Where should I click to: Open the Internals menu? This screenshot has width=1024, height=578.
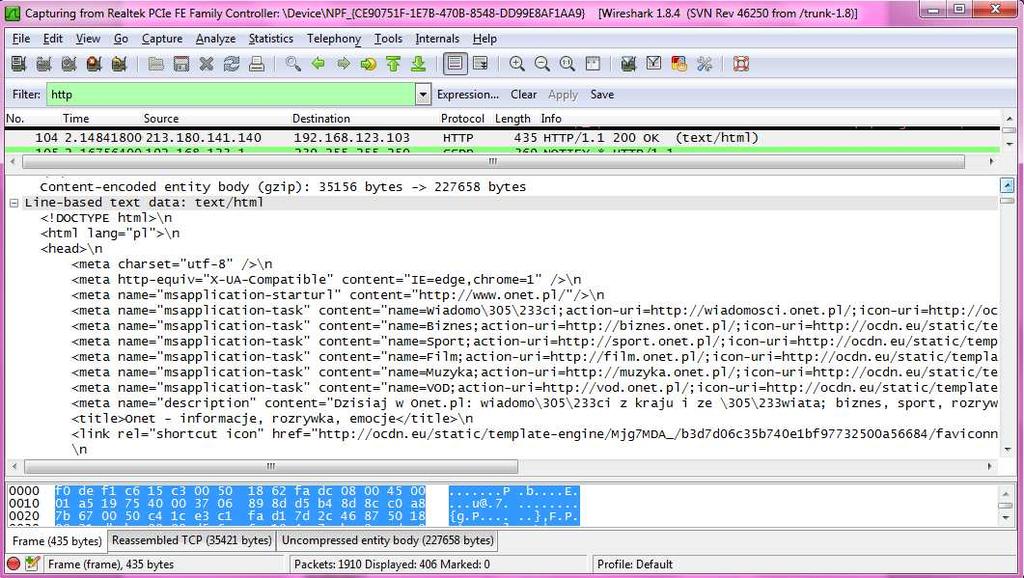coord(437,39)
